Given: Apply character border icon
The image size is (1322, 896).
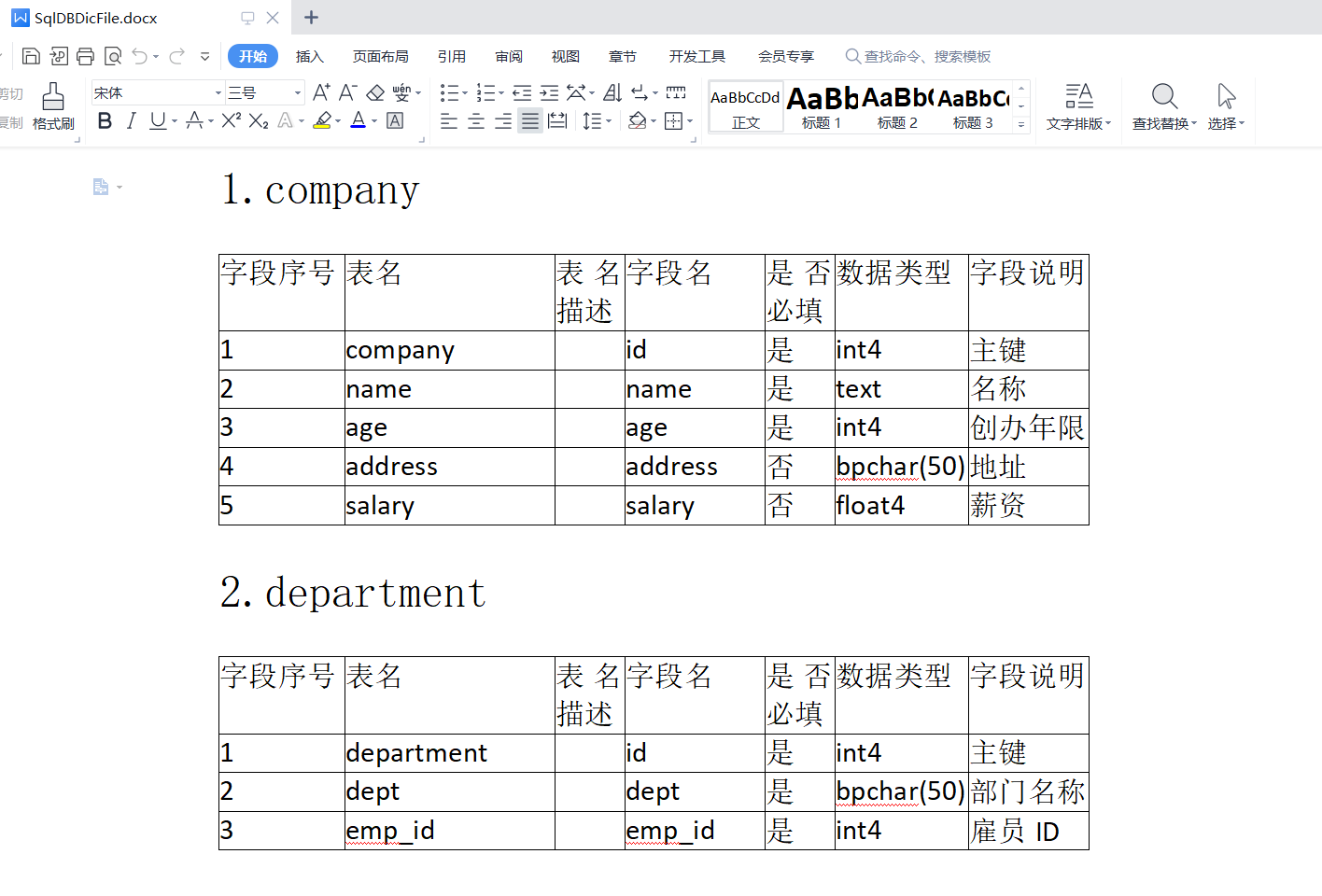Looking at the screenshot, I should 395,120.
